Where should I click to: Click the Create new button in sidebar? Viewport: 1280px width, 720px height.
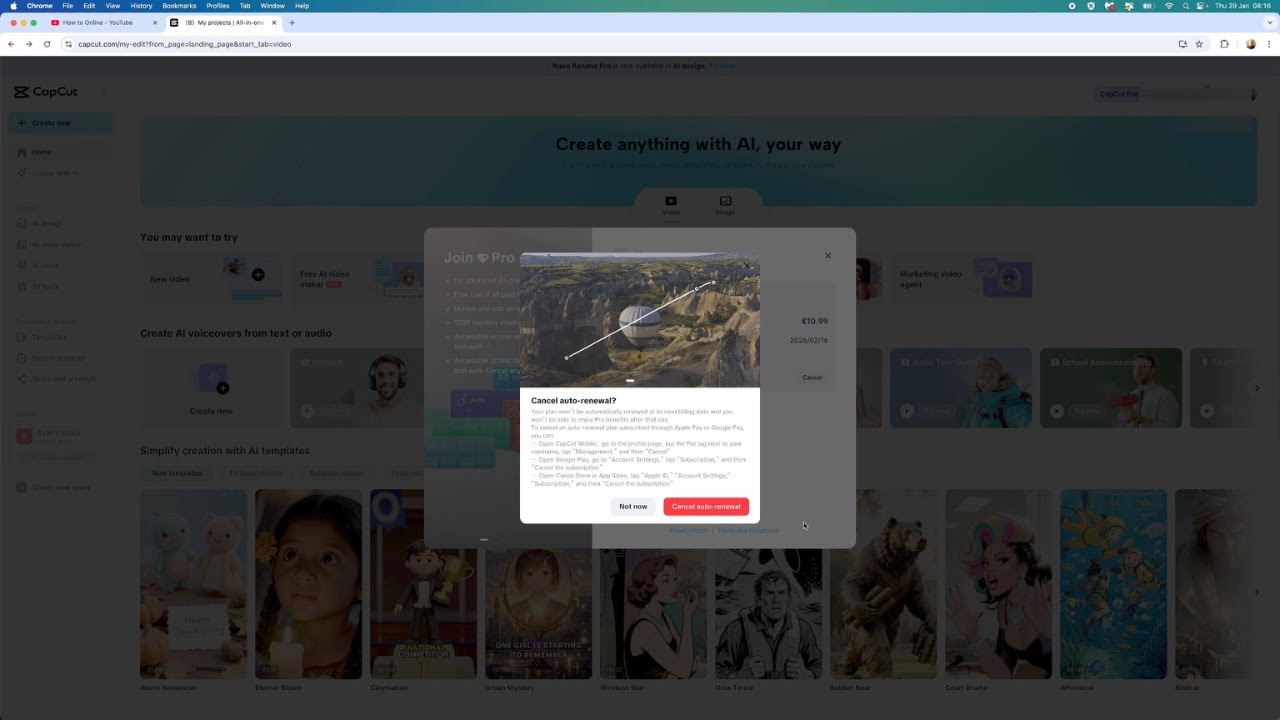(x=60, y=123)
